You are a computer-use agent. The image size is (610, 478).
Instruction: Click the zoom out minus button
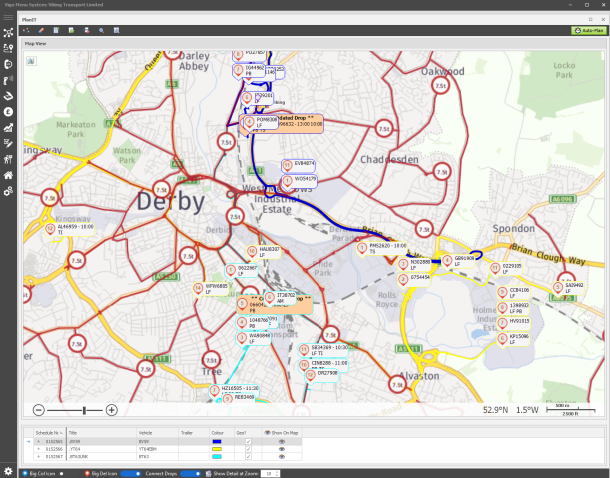[39, 410]
